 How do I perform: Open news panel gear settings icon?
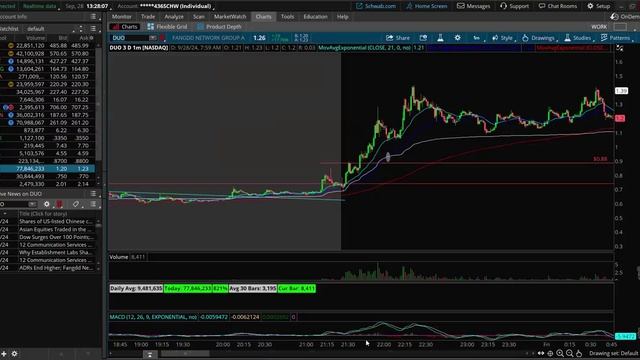tap(47, 204)
